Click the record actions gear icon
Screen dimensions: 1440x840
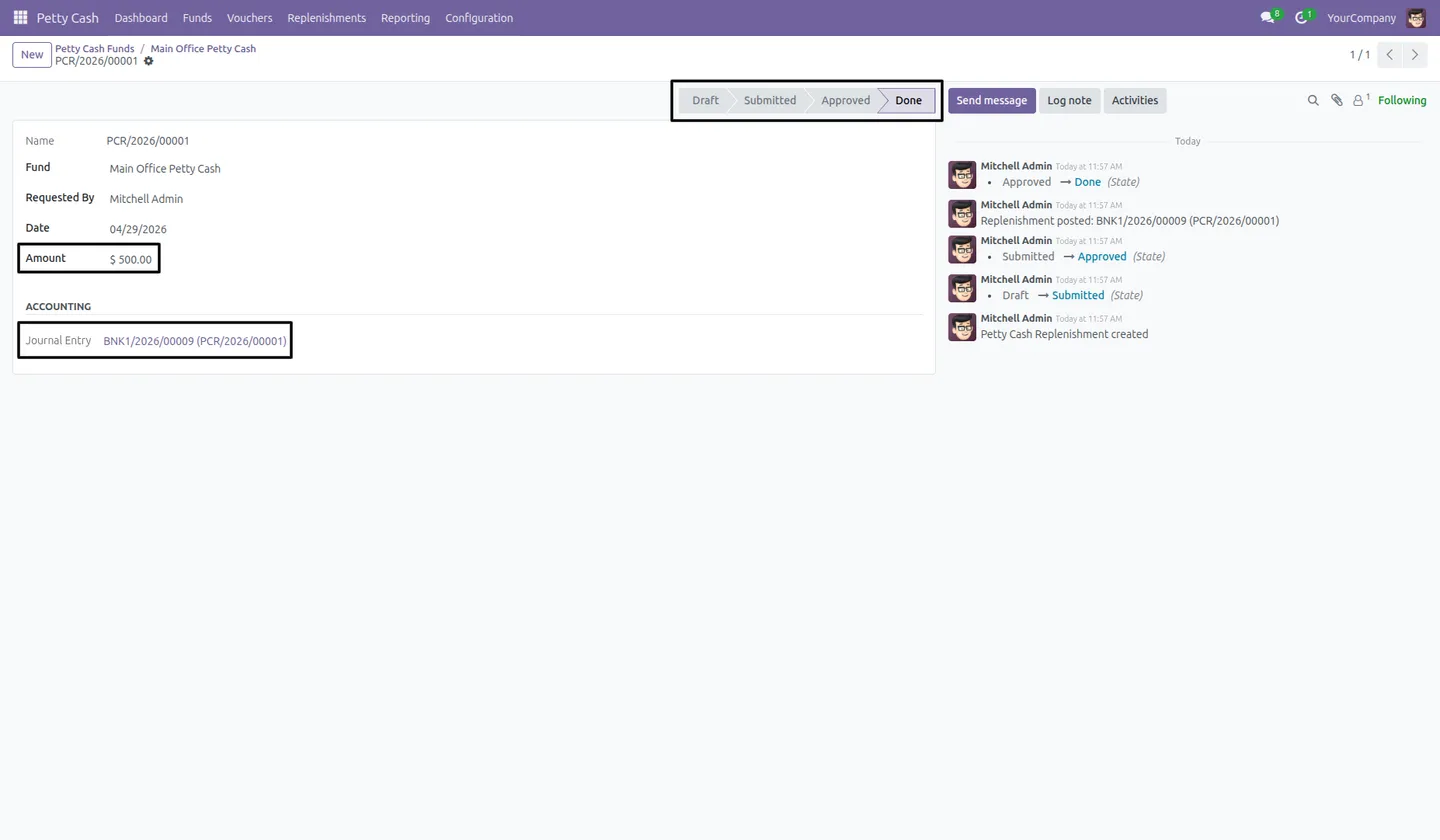149,61
